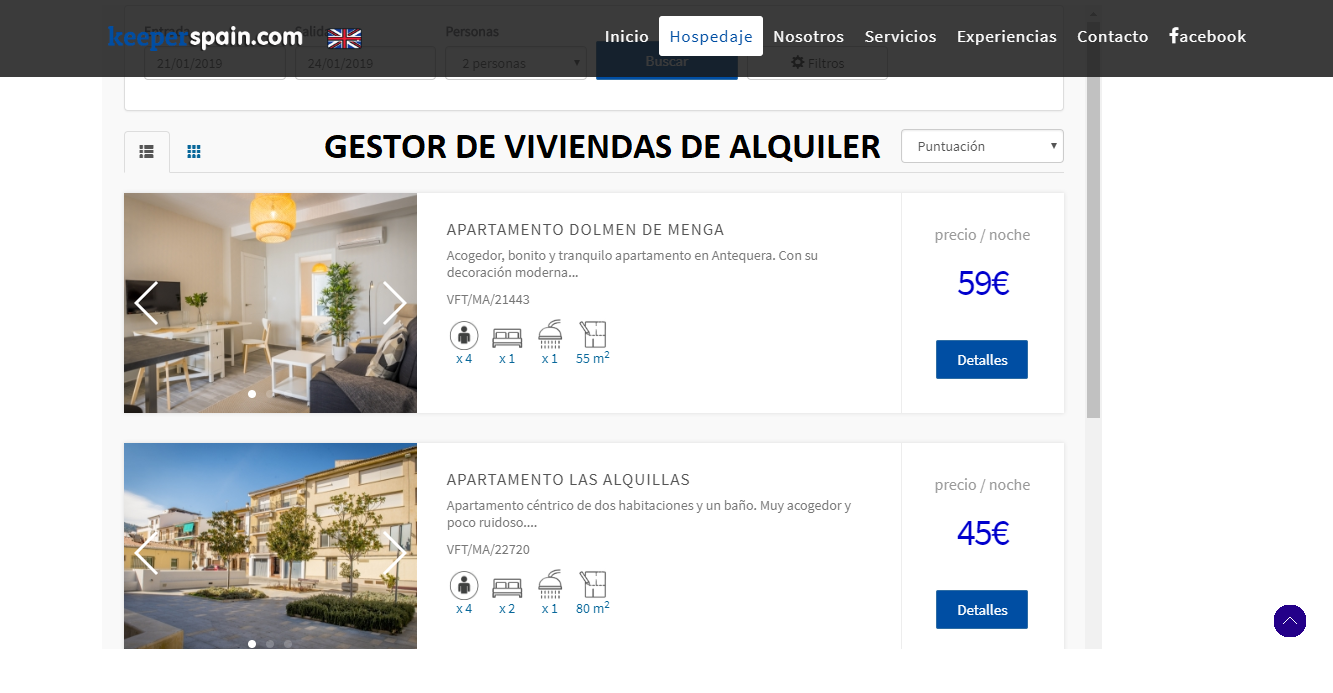This screenshot has width=1333, height=693.
Task: Click the floor area icon for Las Alquillas
Action: click(x=593, y=584)
